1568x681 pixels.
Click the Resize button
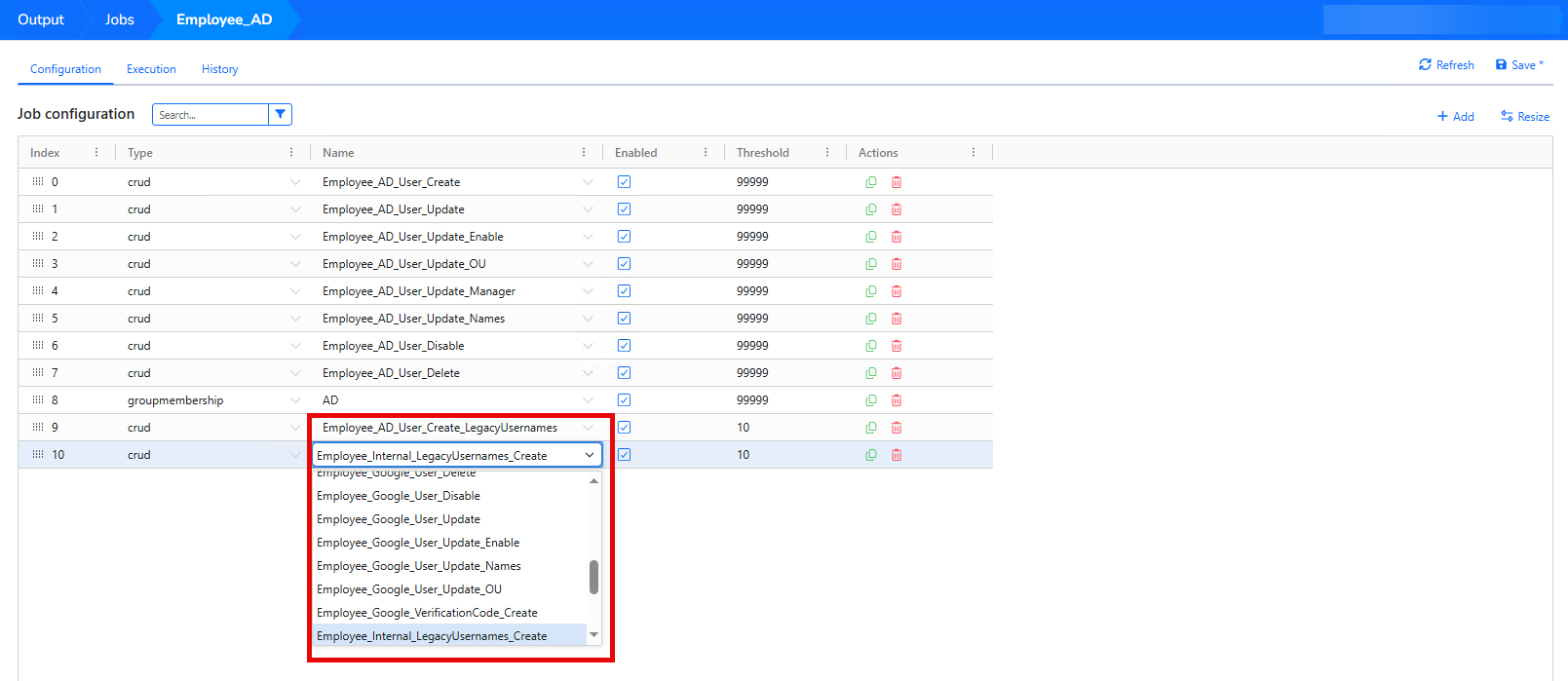[x=1525, y=116]
